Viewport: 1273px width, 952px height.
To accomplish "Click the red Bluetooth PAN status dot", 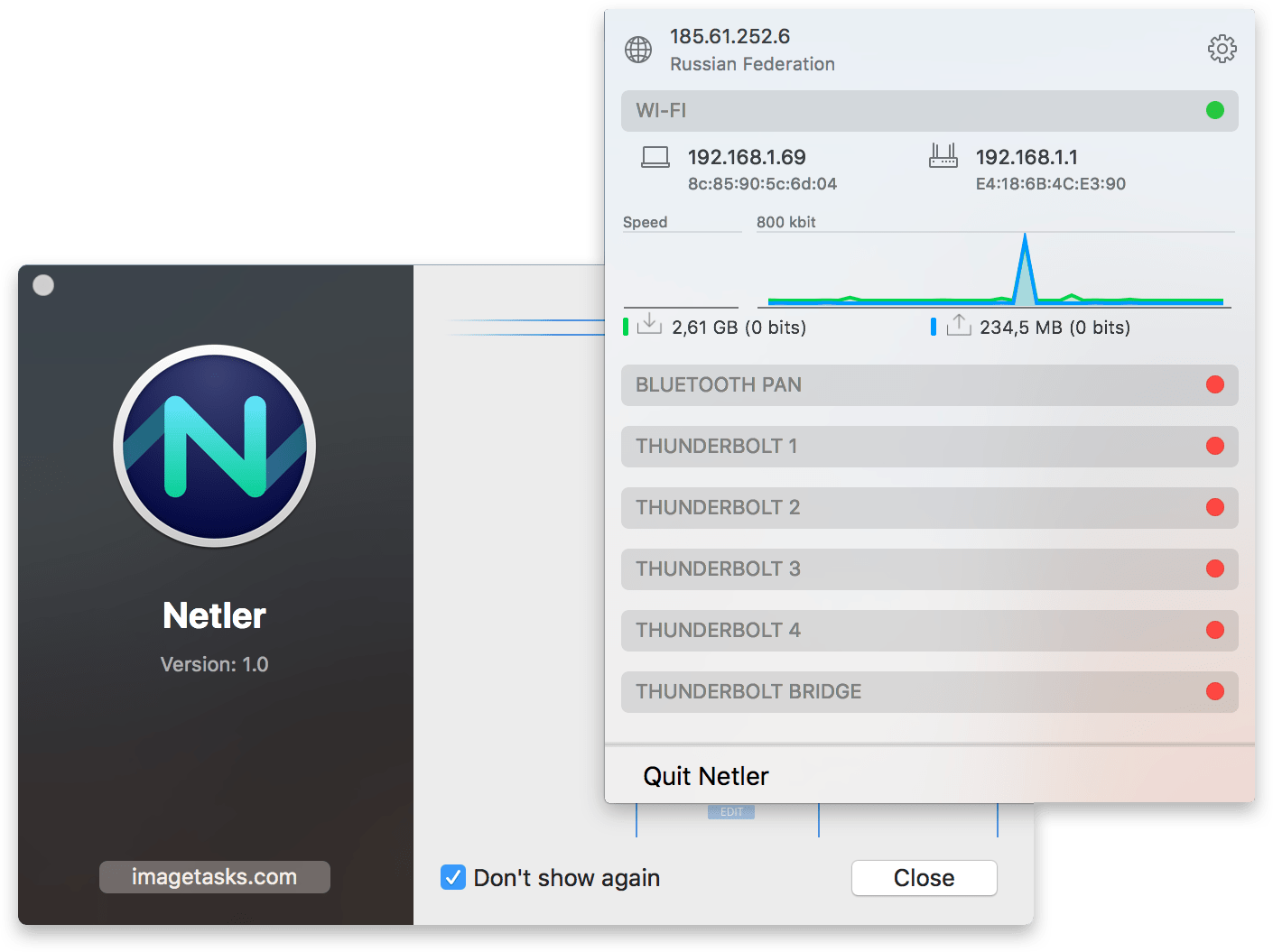I will point(1215,384).
